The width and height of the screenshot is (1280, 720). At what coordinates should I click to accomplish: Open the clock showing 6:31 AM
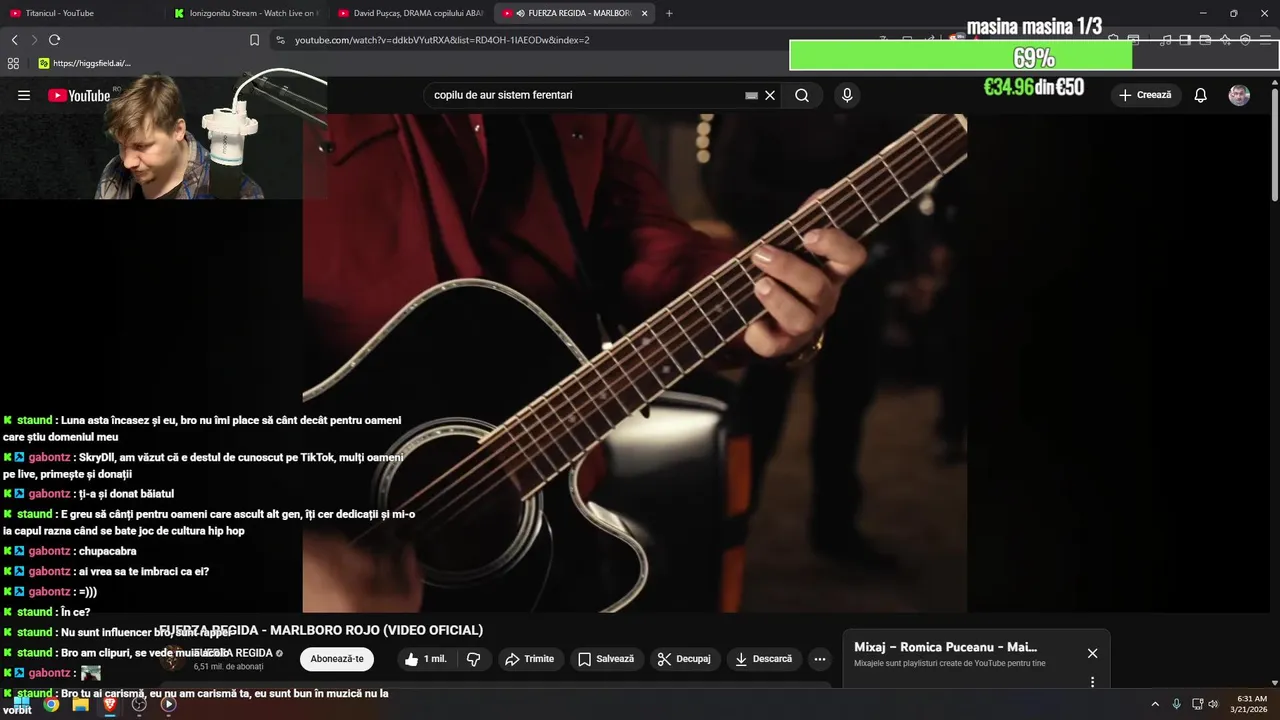tap(1252, 704)
